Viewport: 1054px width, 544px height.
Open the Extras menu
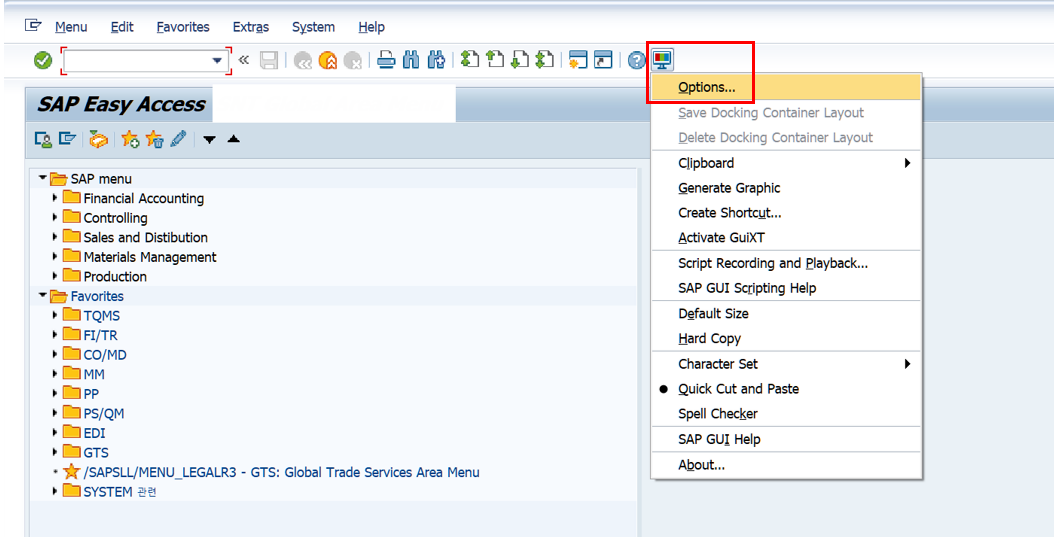(251, 27)
